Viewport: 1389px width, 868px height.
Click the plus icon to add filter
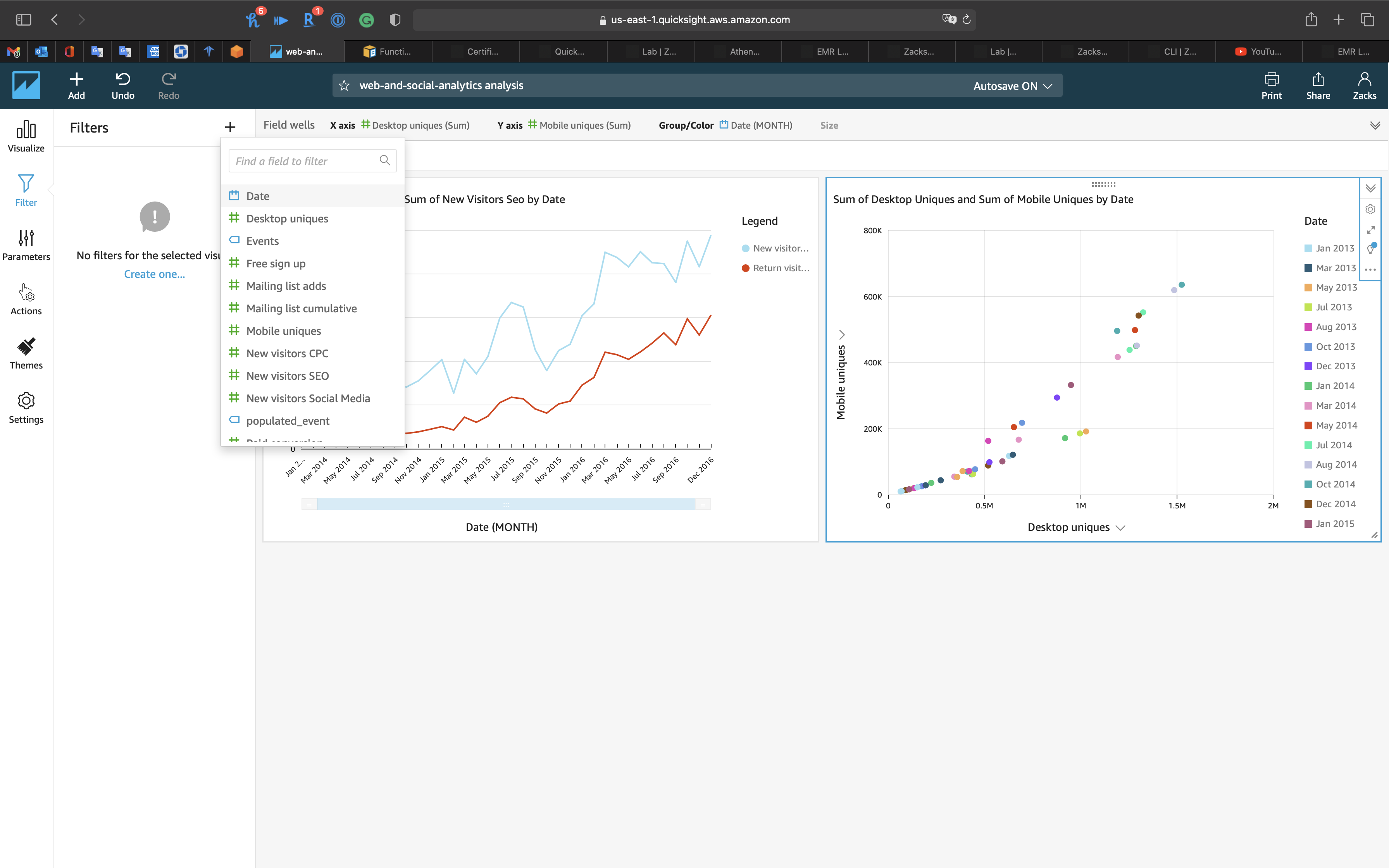click(230, 127)
